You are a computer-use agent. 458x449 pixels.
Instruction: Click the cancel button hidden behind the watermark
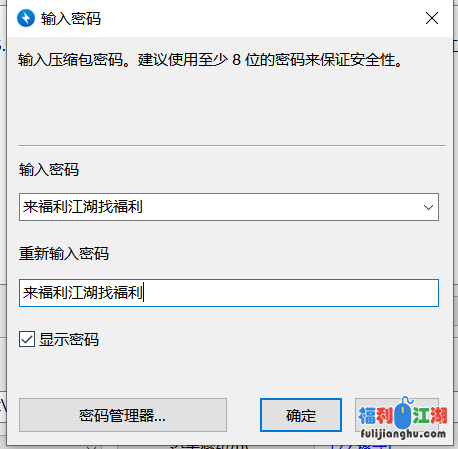(397, 415)
